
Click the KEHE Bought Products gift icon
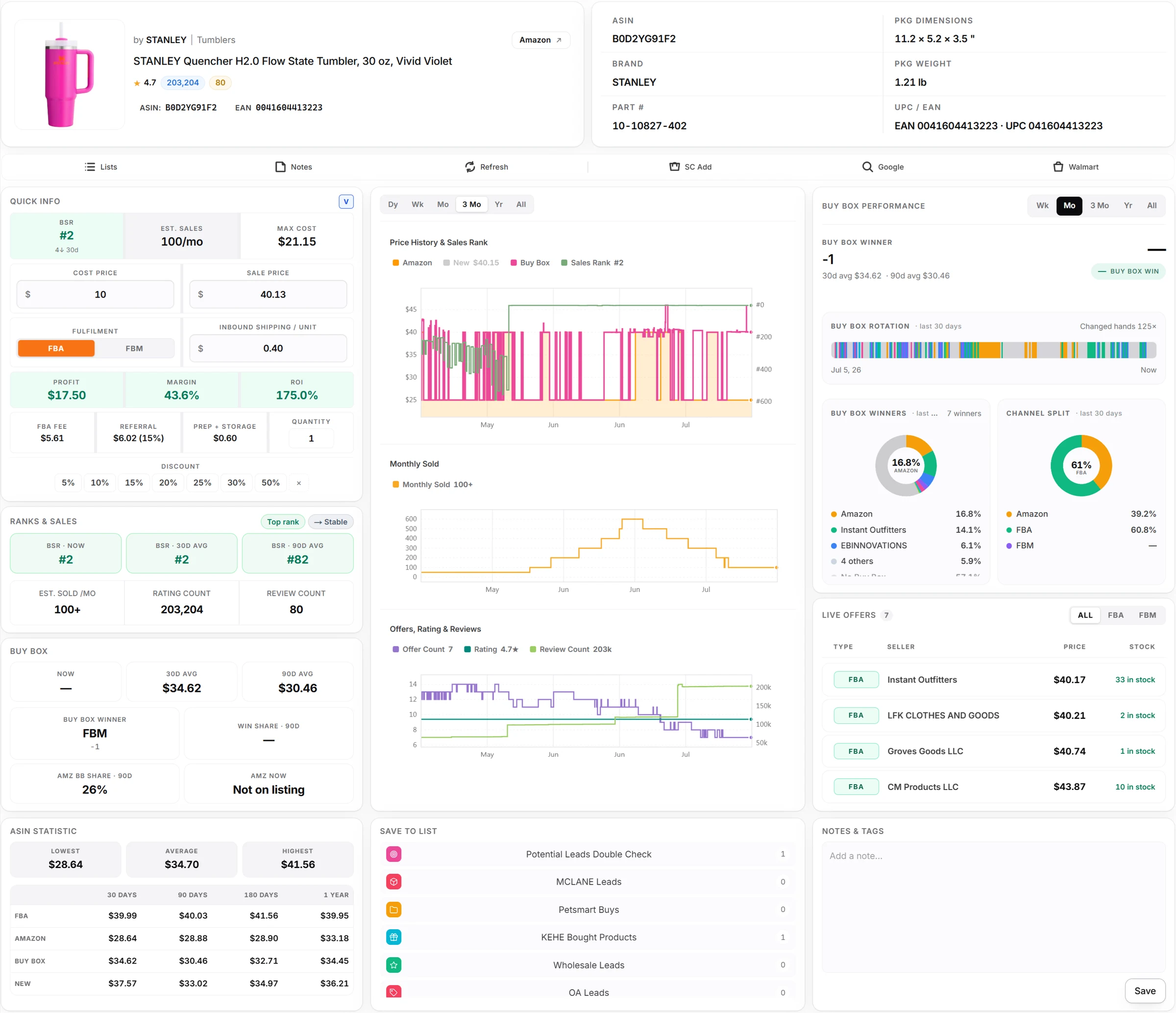coord(394,938)
